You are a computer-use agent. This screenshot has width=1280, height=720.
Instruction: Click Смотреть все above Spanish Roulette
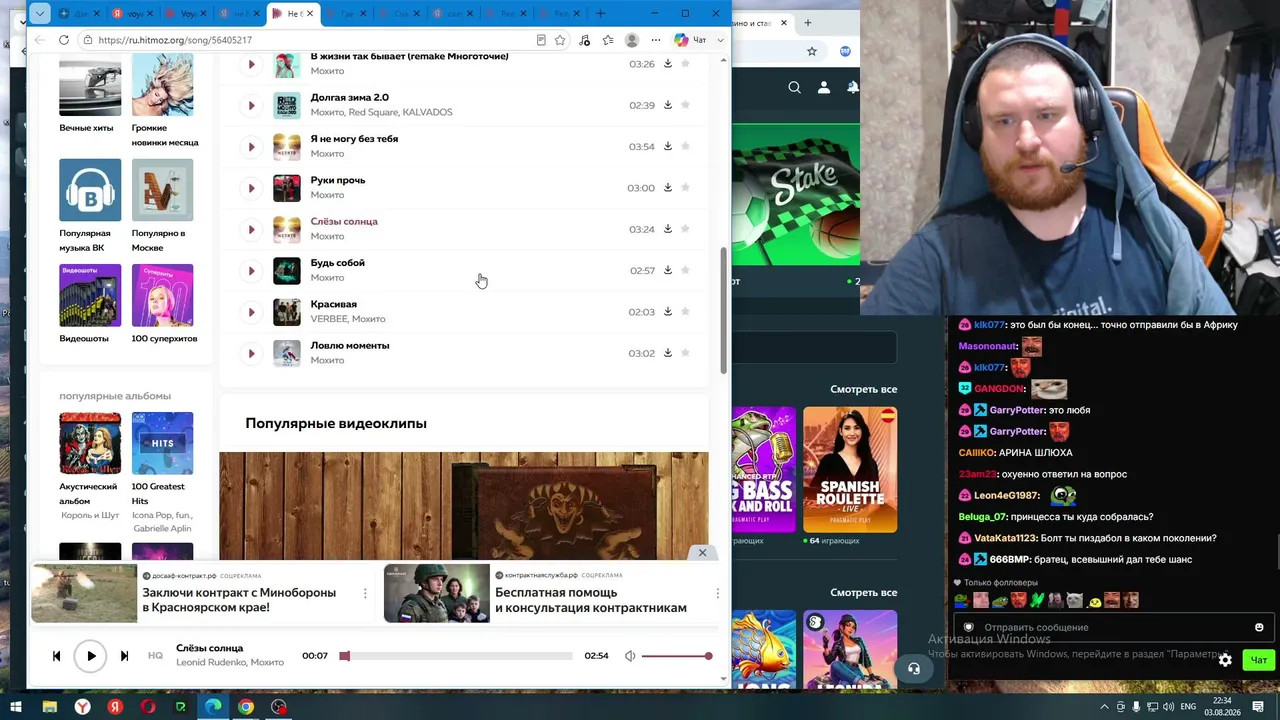coord(864,389)
